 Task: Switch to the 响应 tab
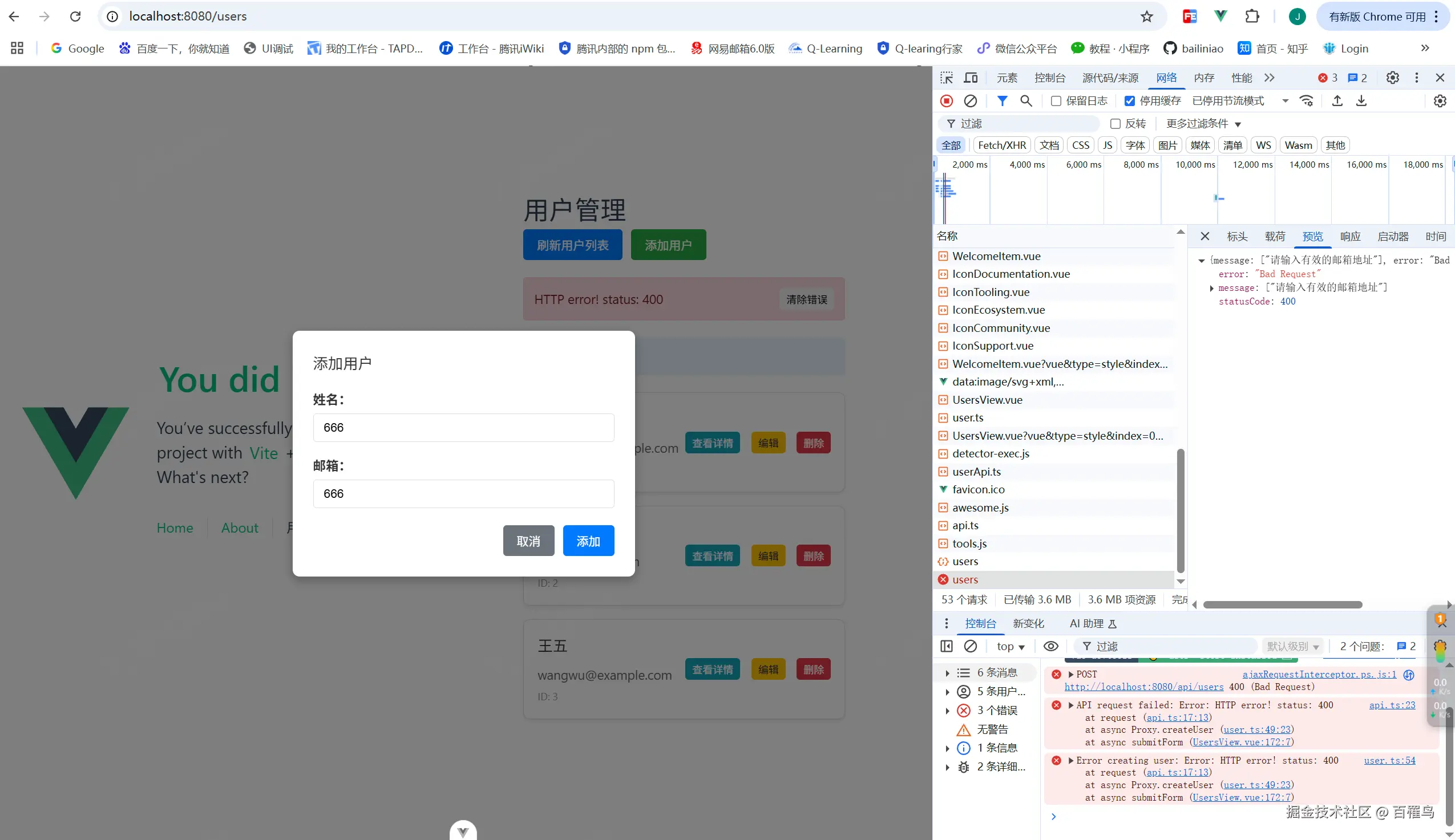point(1350,236)
